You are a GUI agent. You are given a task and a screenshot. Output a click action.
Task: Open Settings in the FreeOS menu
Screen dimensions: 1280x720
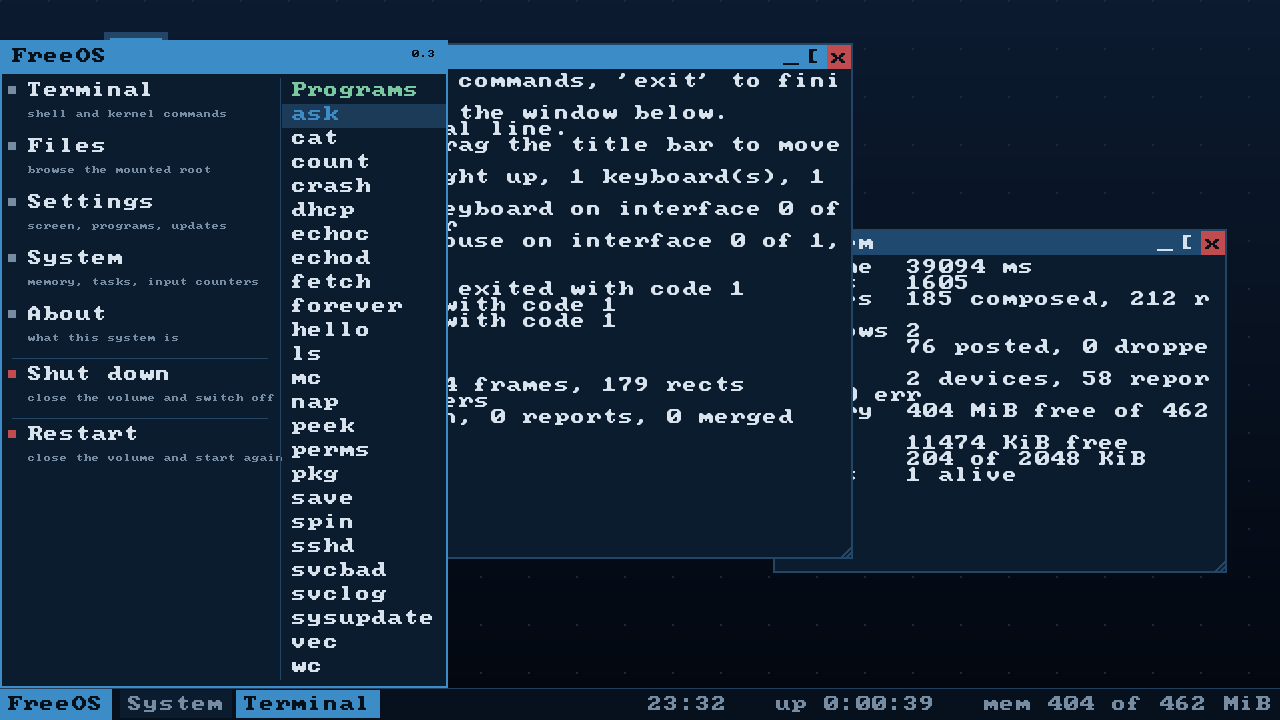pos(141,211)
